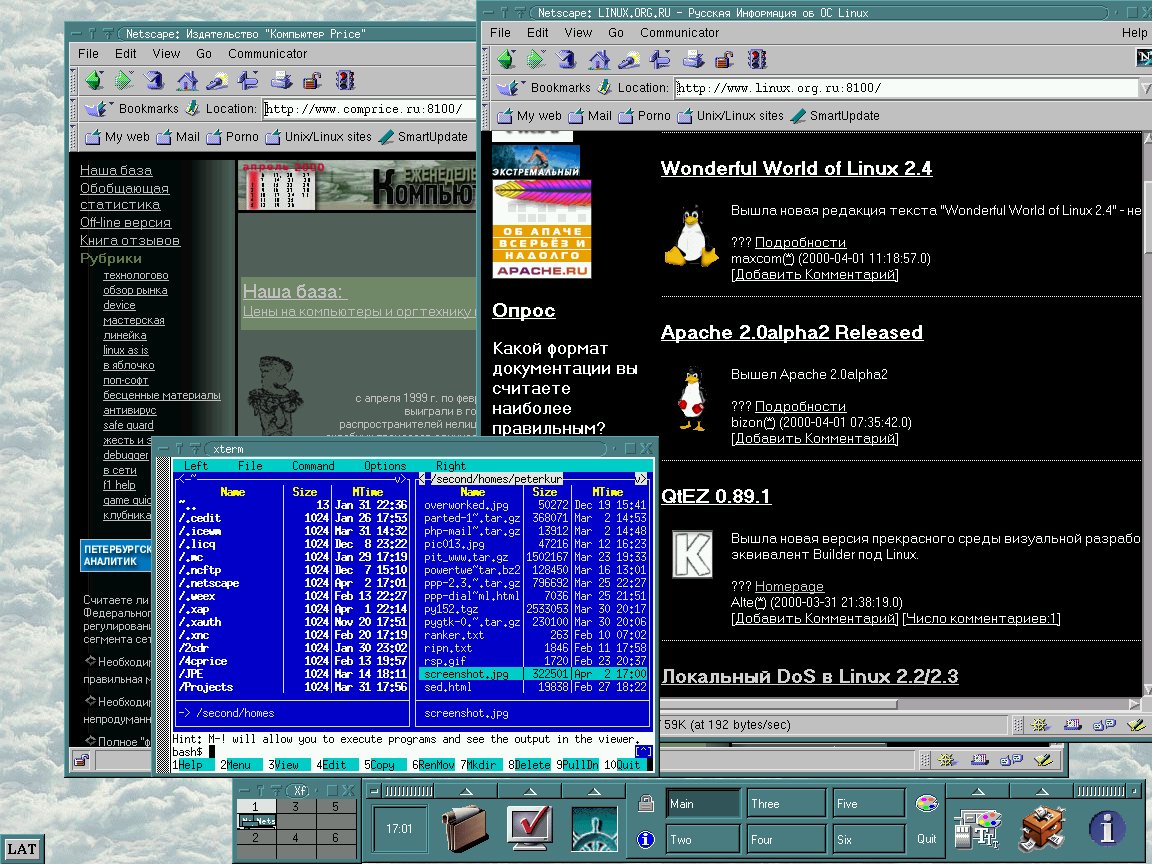Print the page from LINUX.ORG.RU window
1152x864 pixels.
693,59
